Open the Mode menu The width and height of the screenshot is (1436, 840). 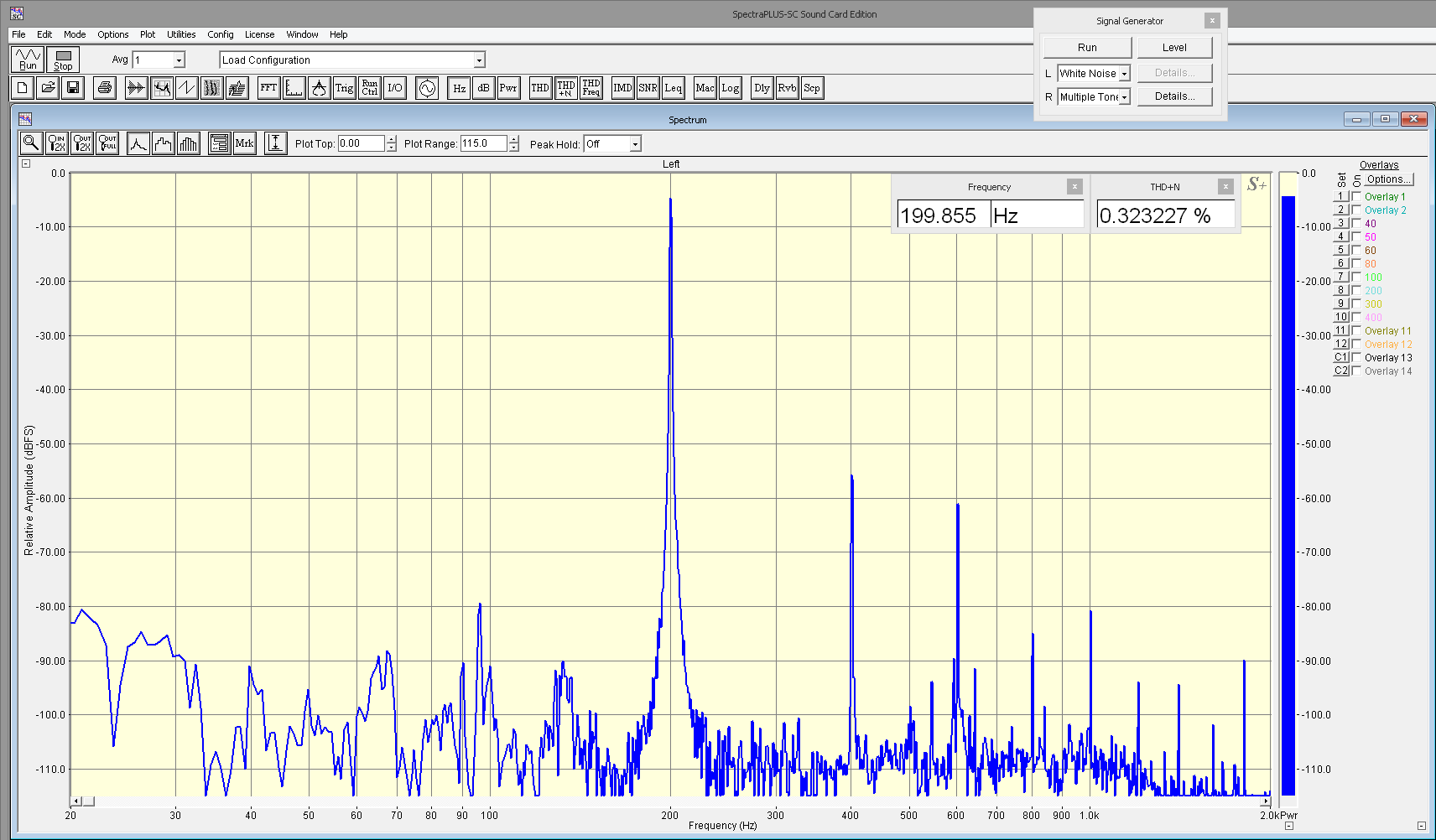pos(75,34)
